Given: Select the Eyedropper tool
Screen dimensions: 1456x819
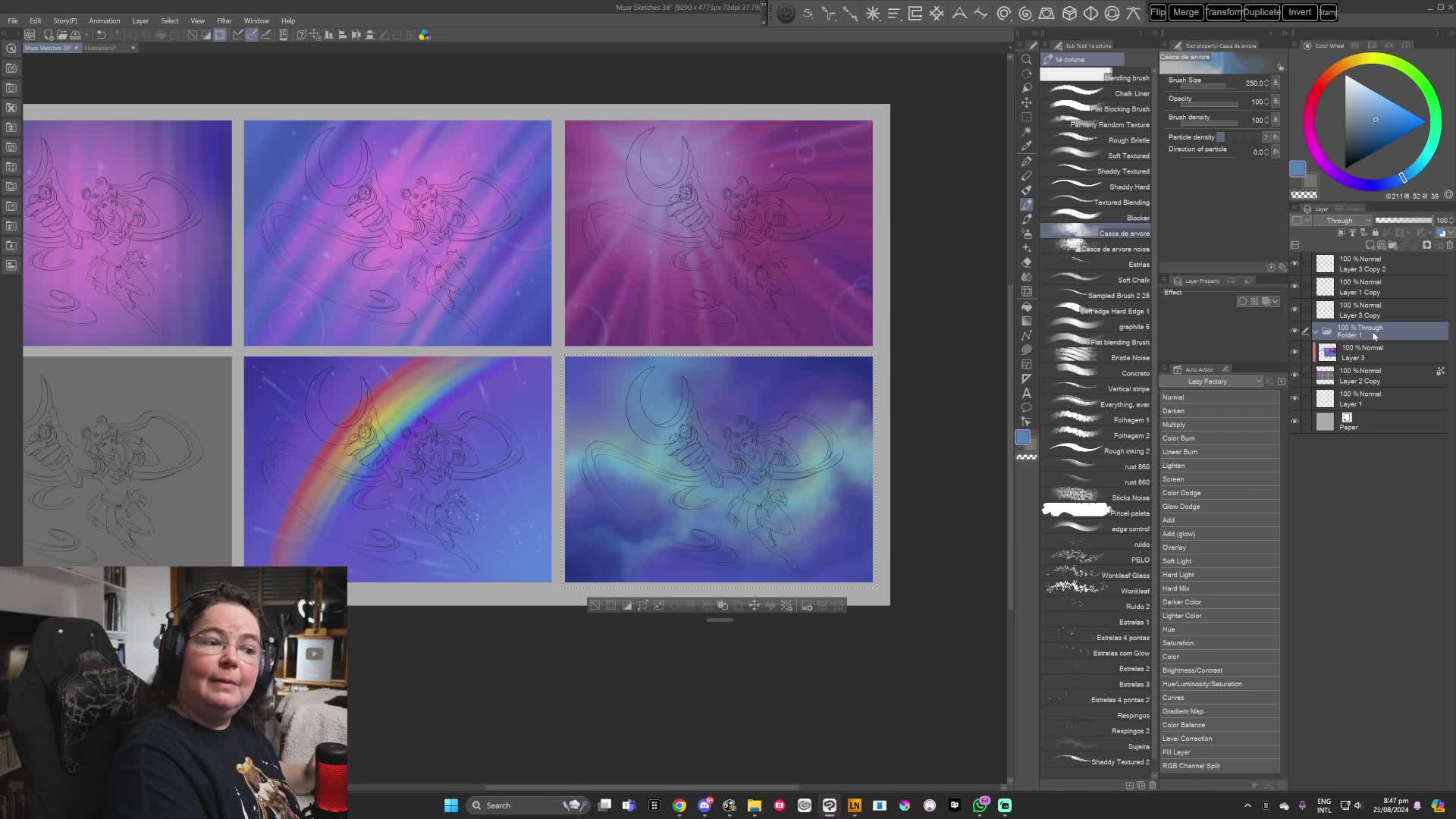Looking at the screenshot, I should pyautogui.click(x=1027, y=146).
